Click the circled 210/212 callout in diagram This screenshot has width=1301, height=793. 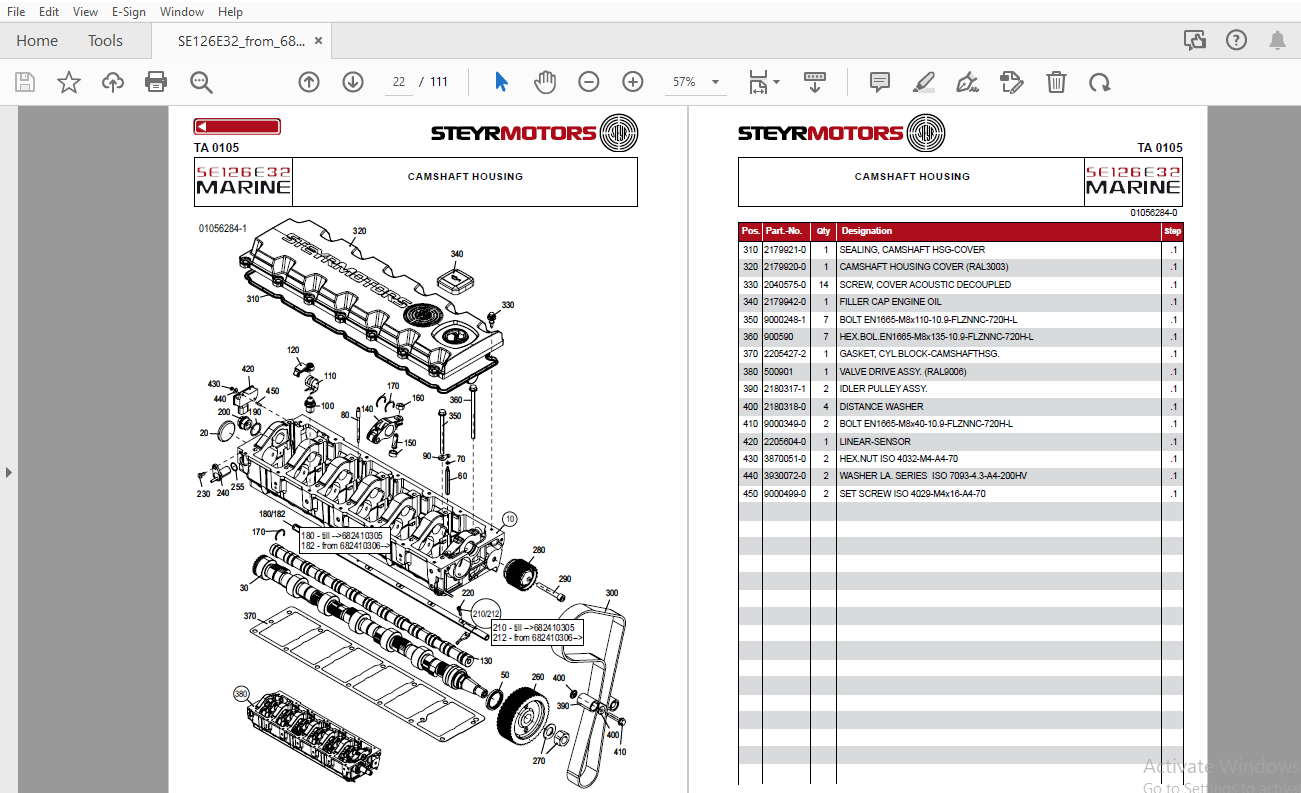coord(486,613)
